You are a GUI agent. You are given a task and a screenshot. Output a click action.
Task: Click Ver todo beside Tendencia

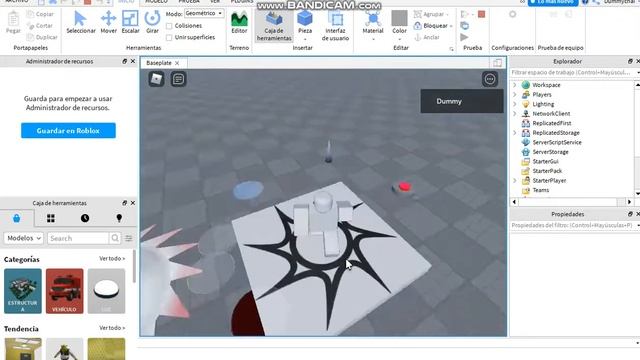tap(112, 328)
